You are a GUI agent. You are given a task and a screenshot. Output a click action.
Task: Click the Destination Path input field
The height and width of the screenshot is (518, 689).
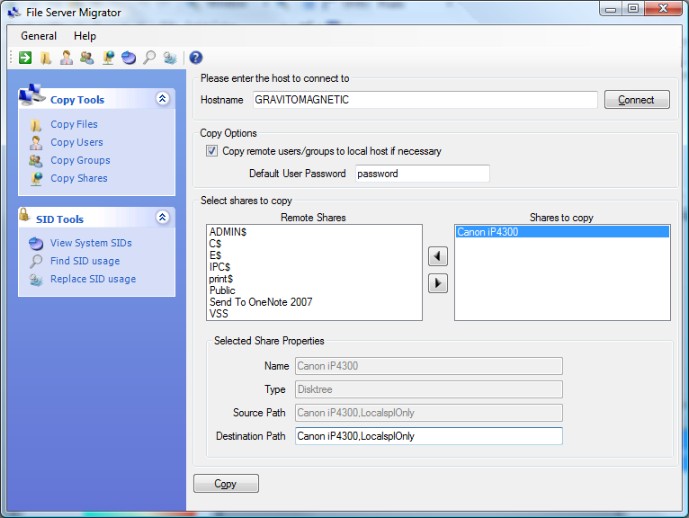pos(428,436)
